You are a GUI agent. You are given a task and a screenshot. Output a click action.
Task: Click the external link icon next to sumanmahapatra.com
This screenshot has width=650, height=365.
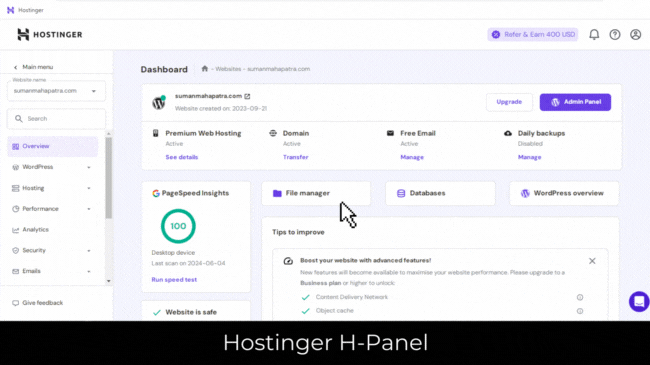pos(247,96)
